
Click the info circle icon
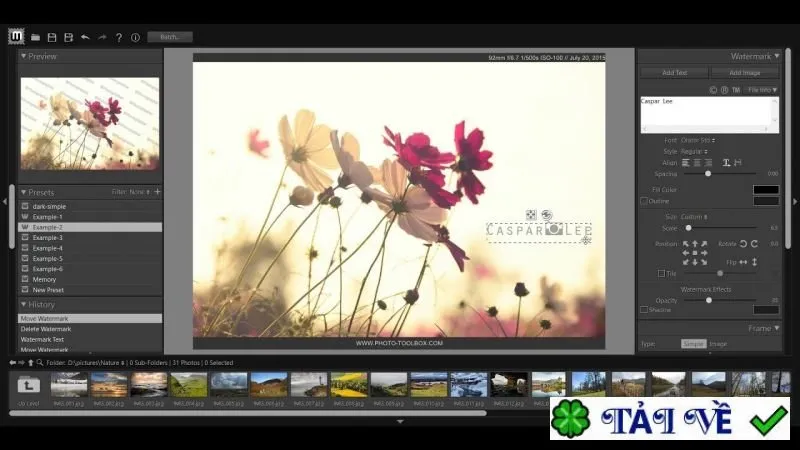tap(135, 37)
